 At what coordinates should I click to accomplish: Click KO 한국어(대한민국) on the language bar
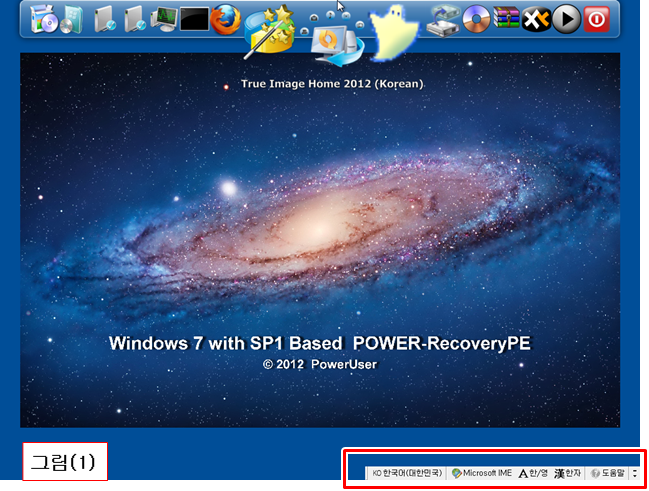coord(407,473)
